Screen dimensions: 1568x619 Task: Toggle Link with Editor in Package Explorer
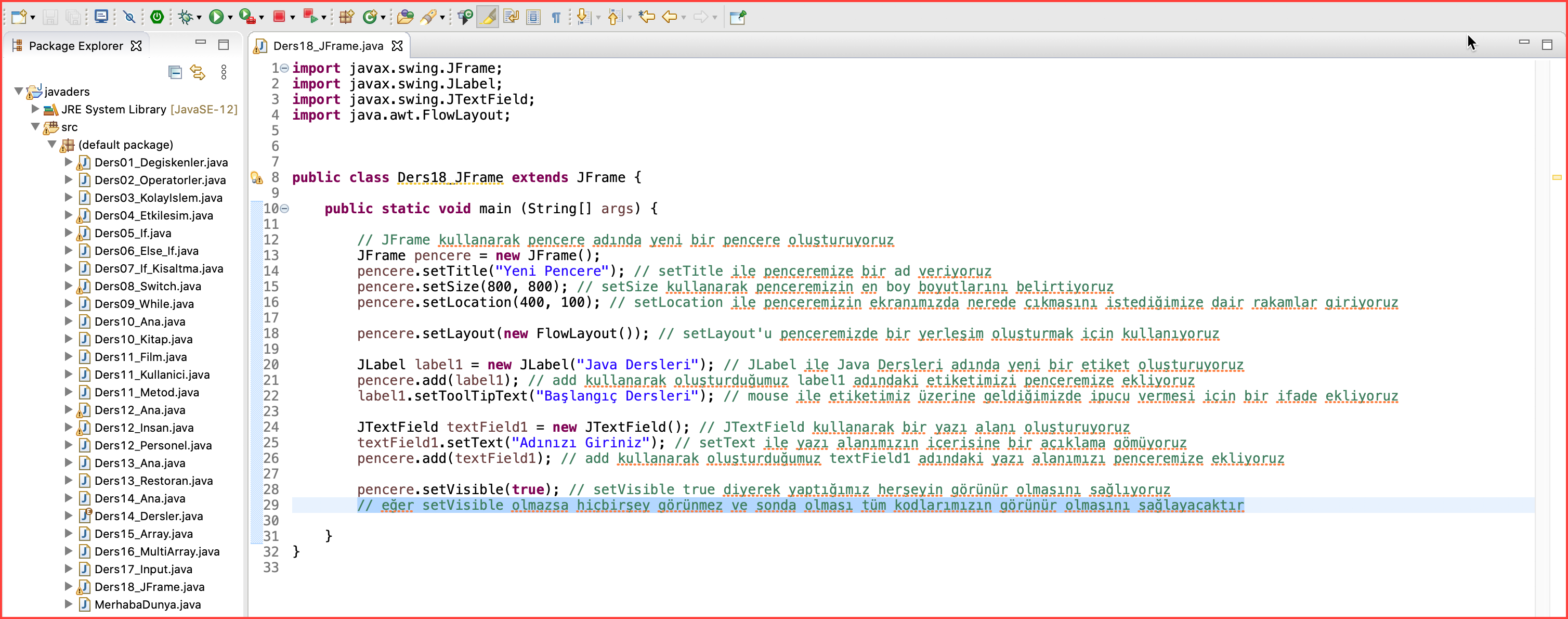click(x=198, y=72)
